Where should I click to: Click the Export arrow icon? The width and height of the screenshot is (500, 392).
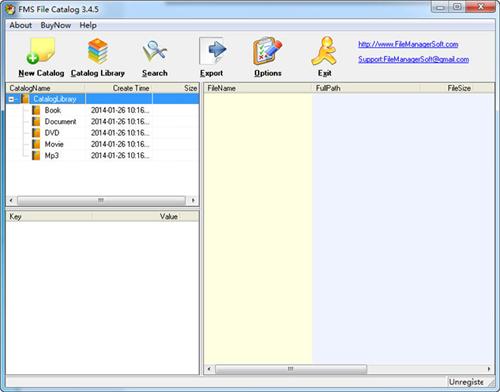tap(212, 51)
